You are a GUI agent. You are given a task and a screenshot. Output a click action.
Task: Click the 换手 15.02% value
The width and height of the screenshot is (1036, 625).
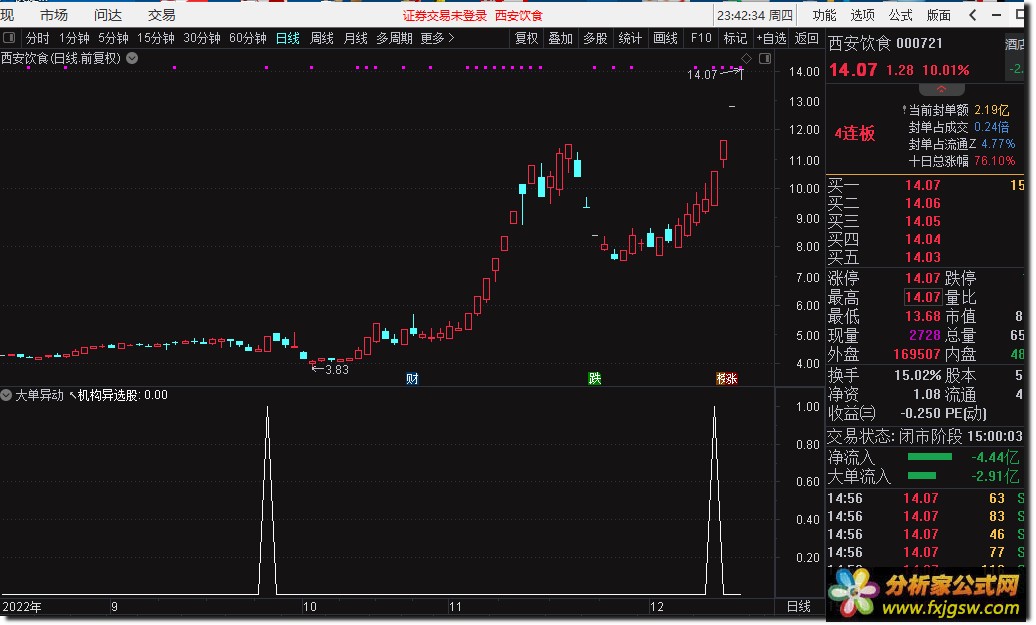pos(918,375)
